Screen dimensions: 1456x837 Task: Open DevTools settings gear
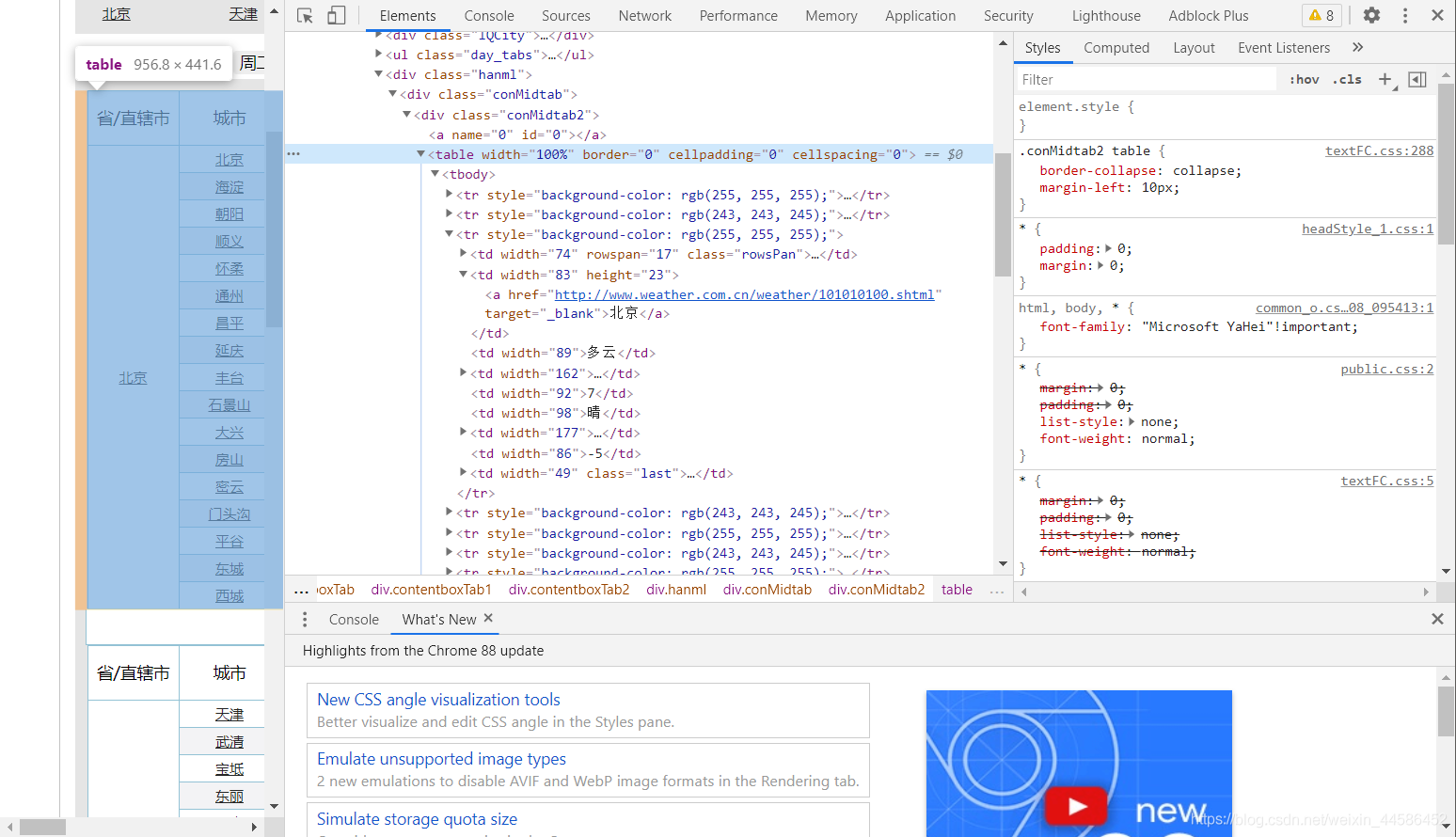[1372, 15]
